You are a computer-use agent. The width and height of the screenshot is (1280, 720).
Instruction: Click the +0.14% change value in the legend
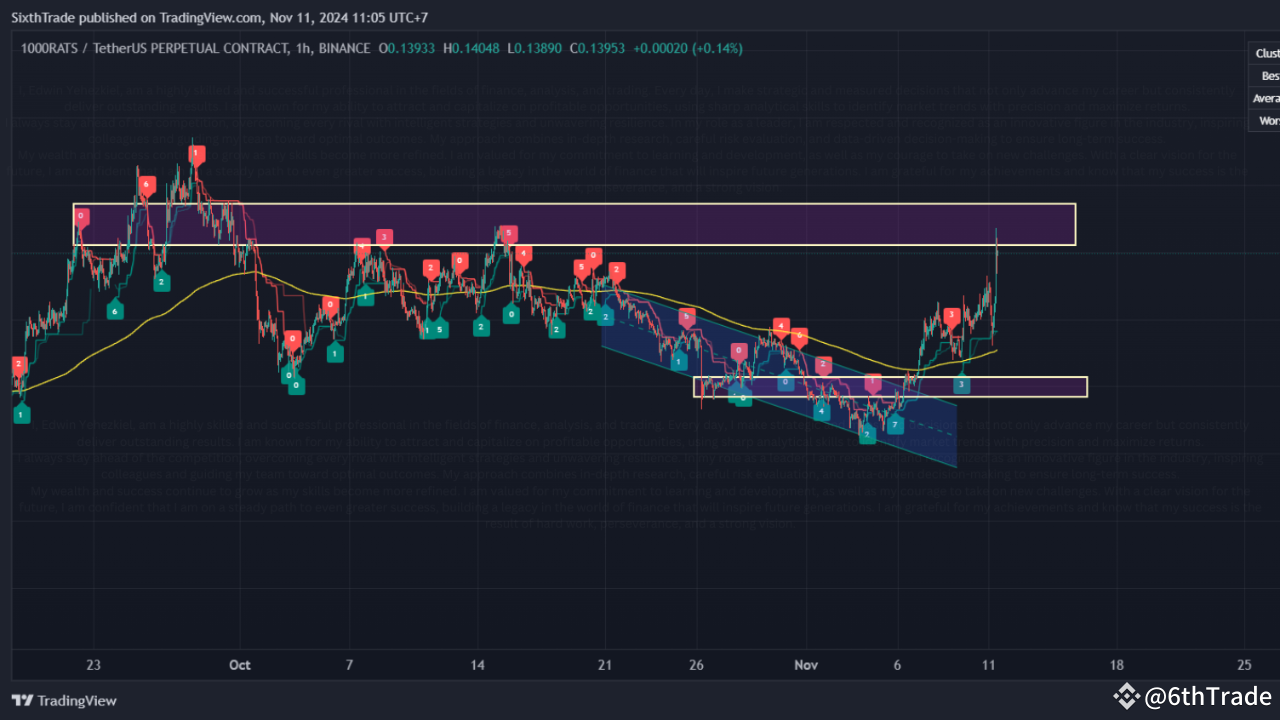717,47
